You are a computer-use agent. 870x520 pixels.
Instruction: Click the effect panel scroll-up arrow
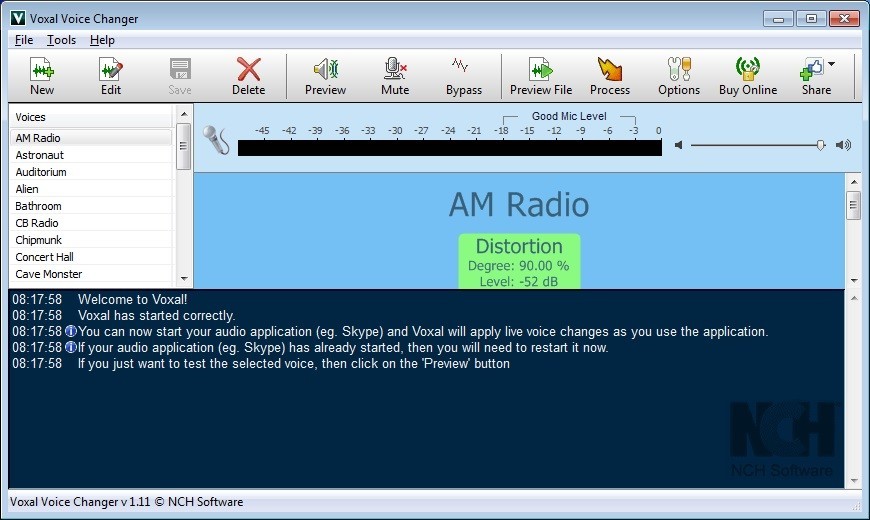[854, 181]
